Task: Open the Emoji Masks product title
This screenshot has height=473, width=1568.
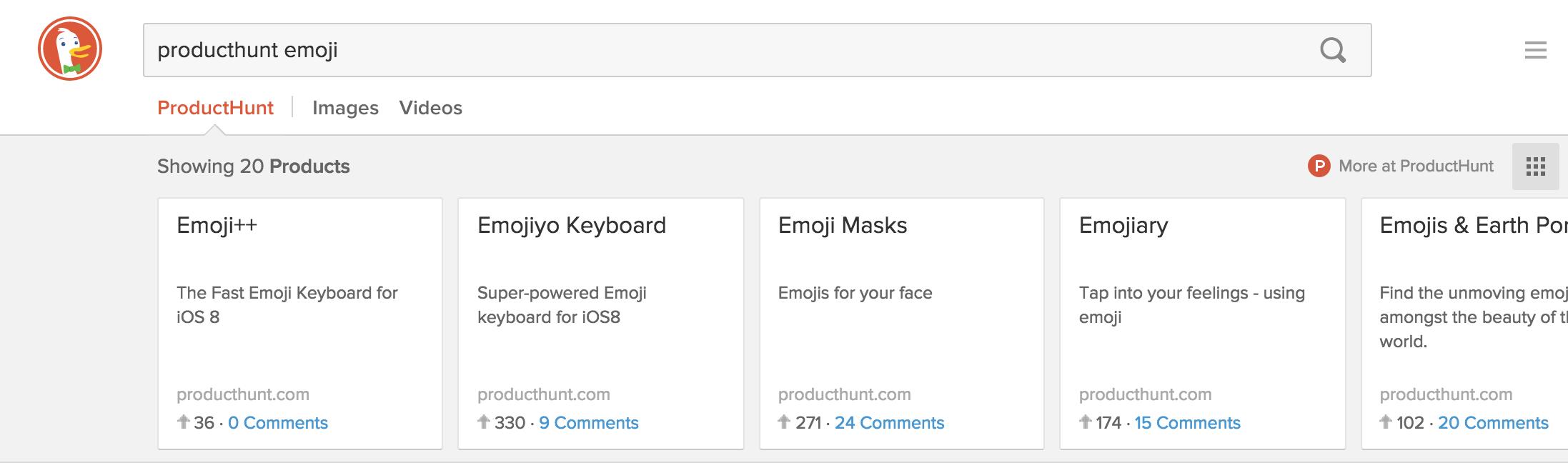Action: [x=843, y=226]
